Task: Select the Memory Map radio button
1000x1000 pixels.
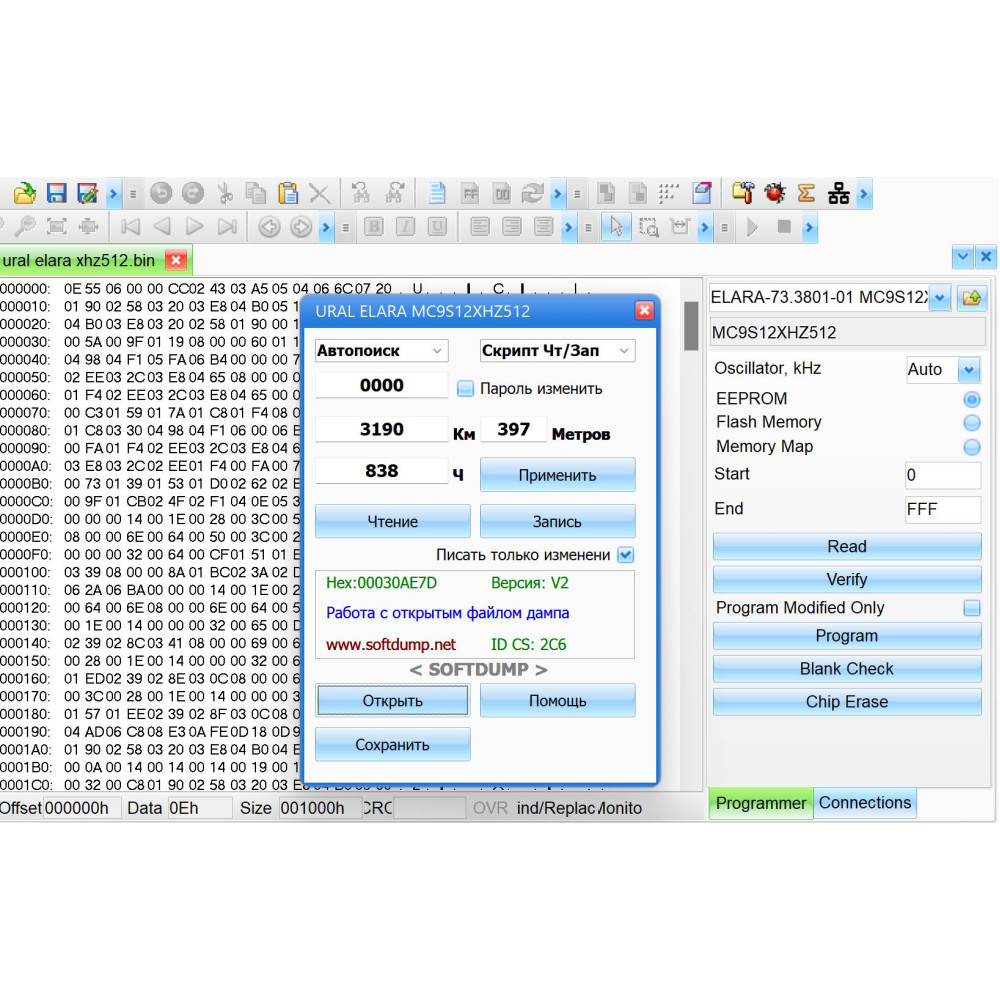Action: [x=972, y=447]
